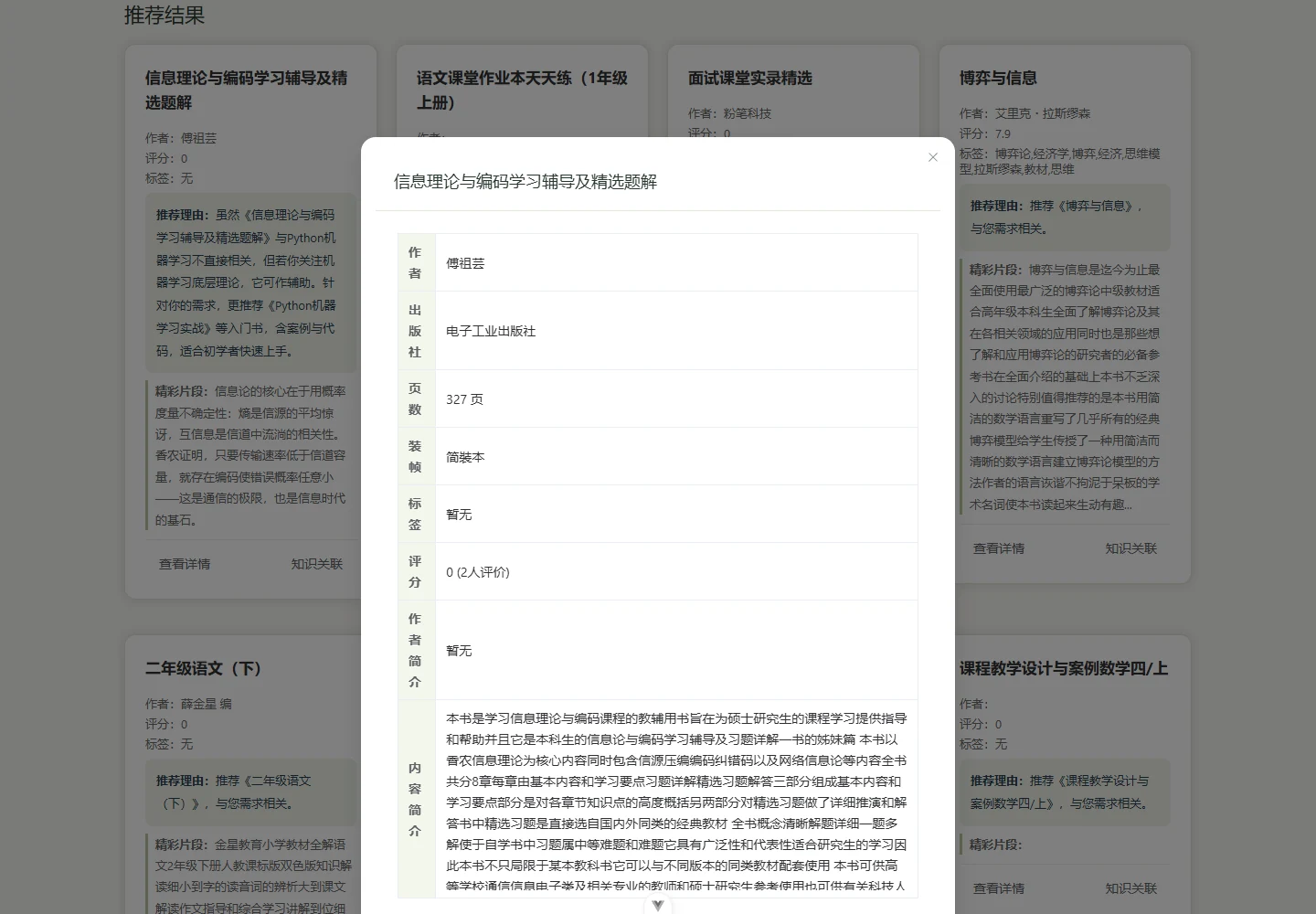Click the 推荐结果 heading behind the dialog
Viewport: 1316px width, 914px height.
(164, 16)
